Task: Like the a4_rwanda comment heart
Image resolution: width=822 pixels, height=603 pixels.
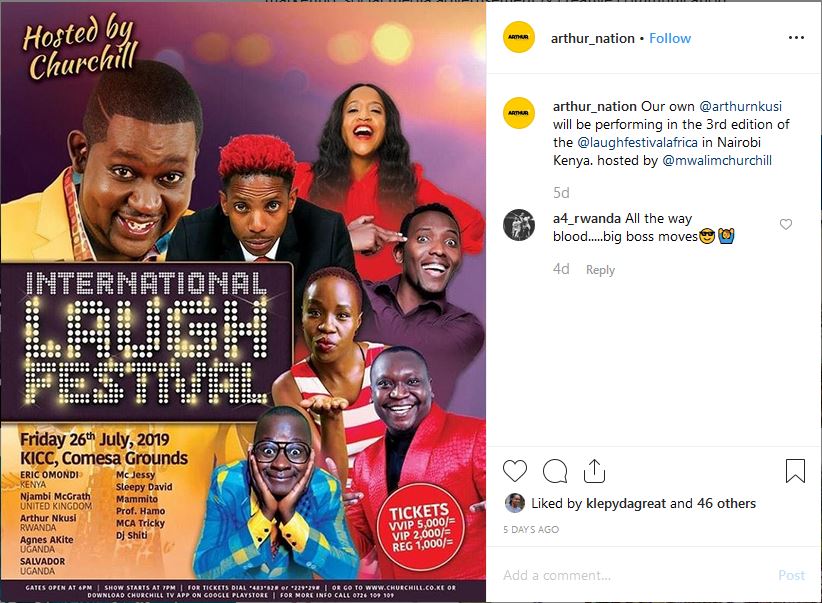Action: 785,224
